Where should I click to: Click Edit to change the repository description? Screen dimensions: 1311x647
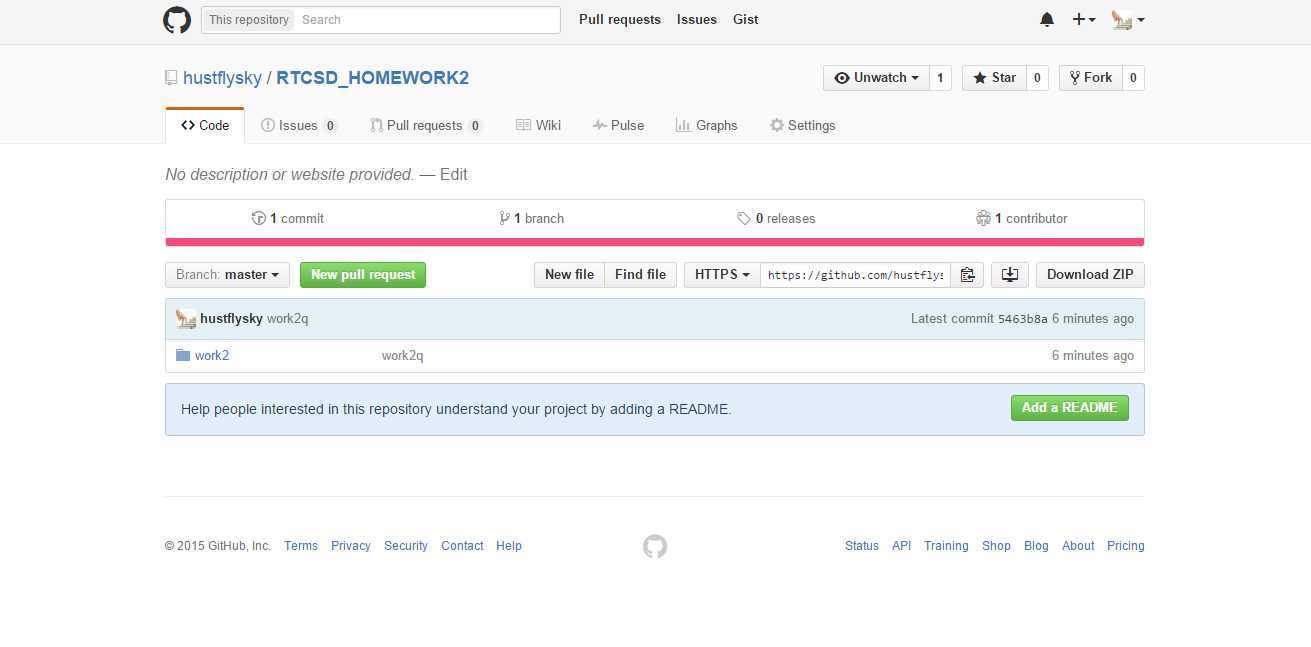tap(454, 174)
